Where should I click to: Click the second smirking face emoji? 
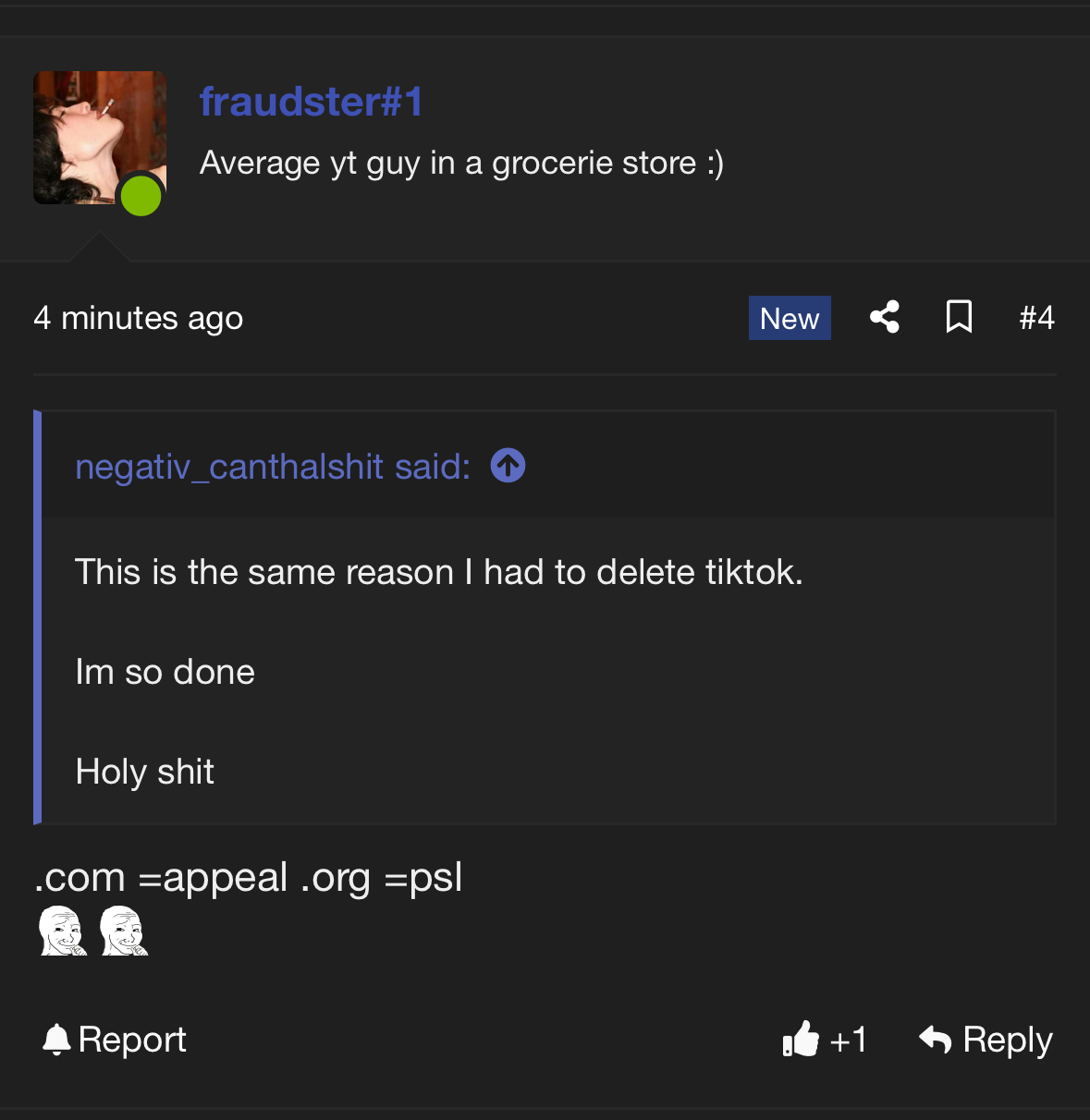coord(124,931)
